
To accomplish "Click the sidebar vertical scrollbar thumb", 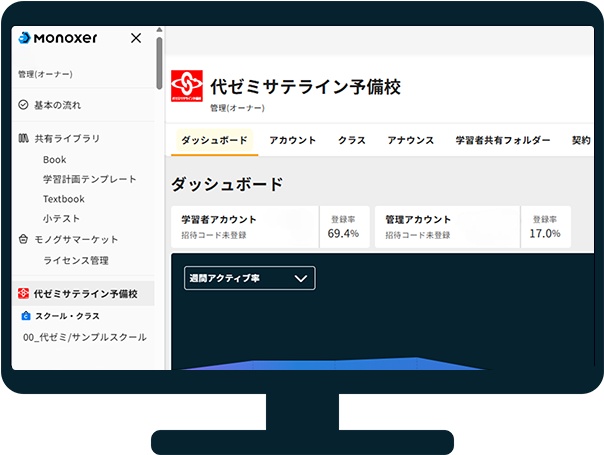I will [159, 63].
